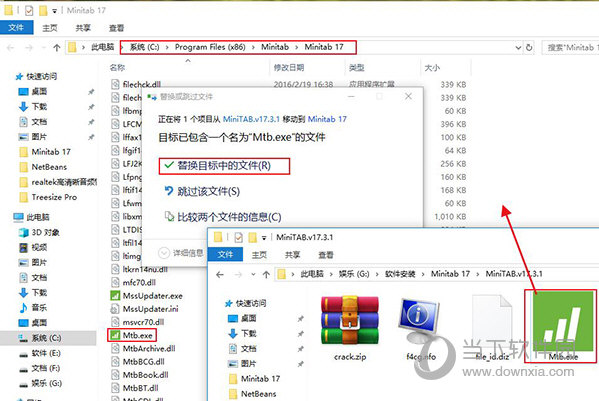This screenshot has width=599, height=401.
Task: Select 文档 (F:) drive in navigation pane
Action: 40,368
